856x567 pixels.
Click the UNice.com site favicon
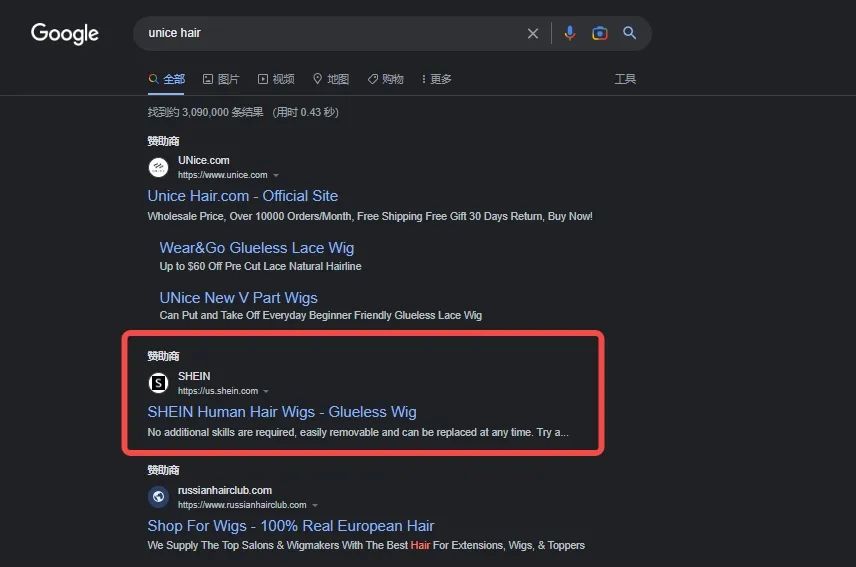coord(158,168)
